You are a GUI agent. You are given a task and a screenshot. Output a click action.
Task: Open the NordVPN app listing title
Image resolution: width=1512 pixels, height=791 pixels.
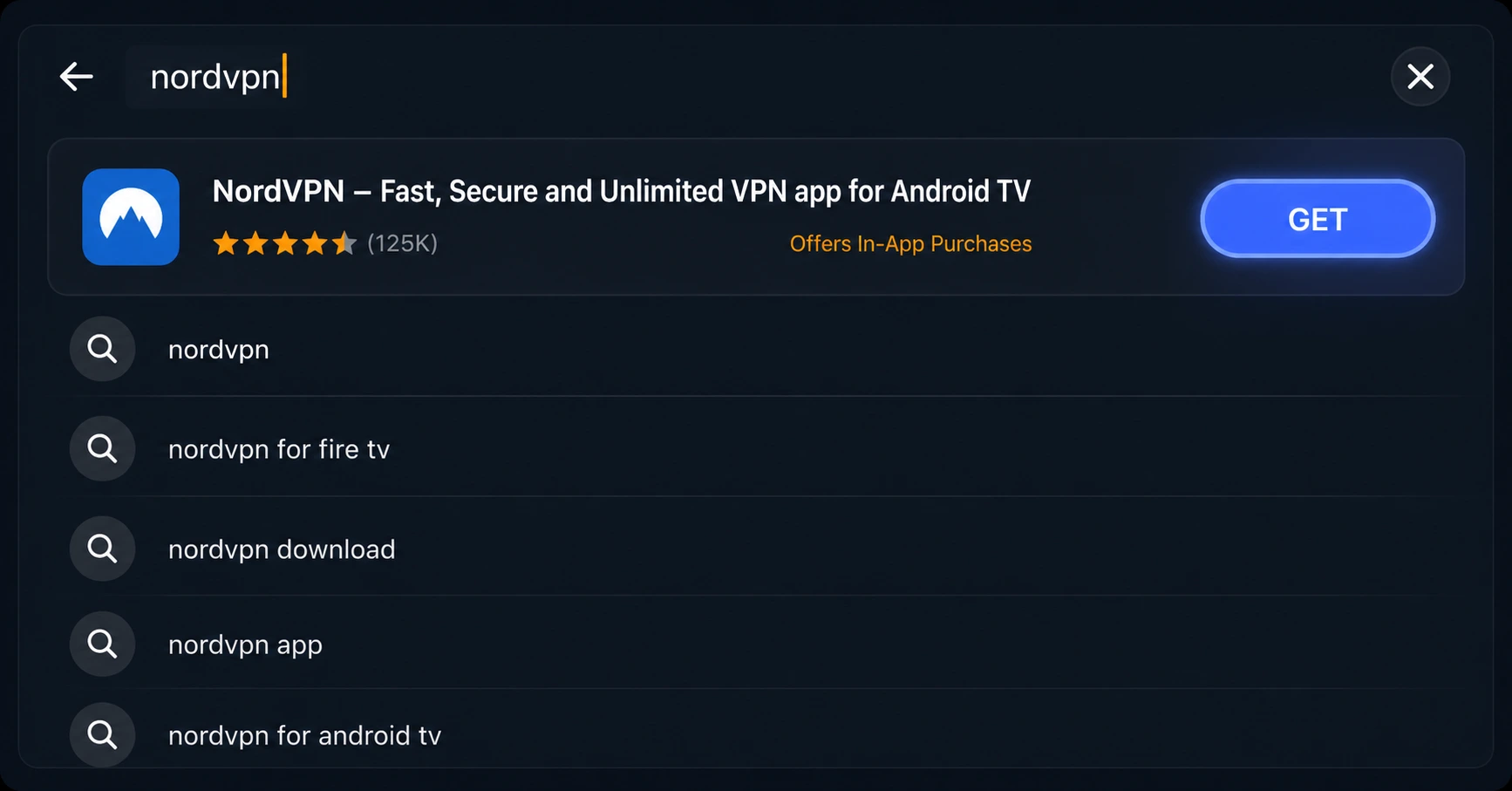point(621,190)
